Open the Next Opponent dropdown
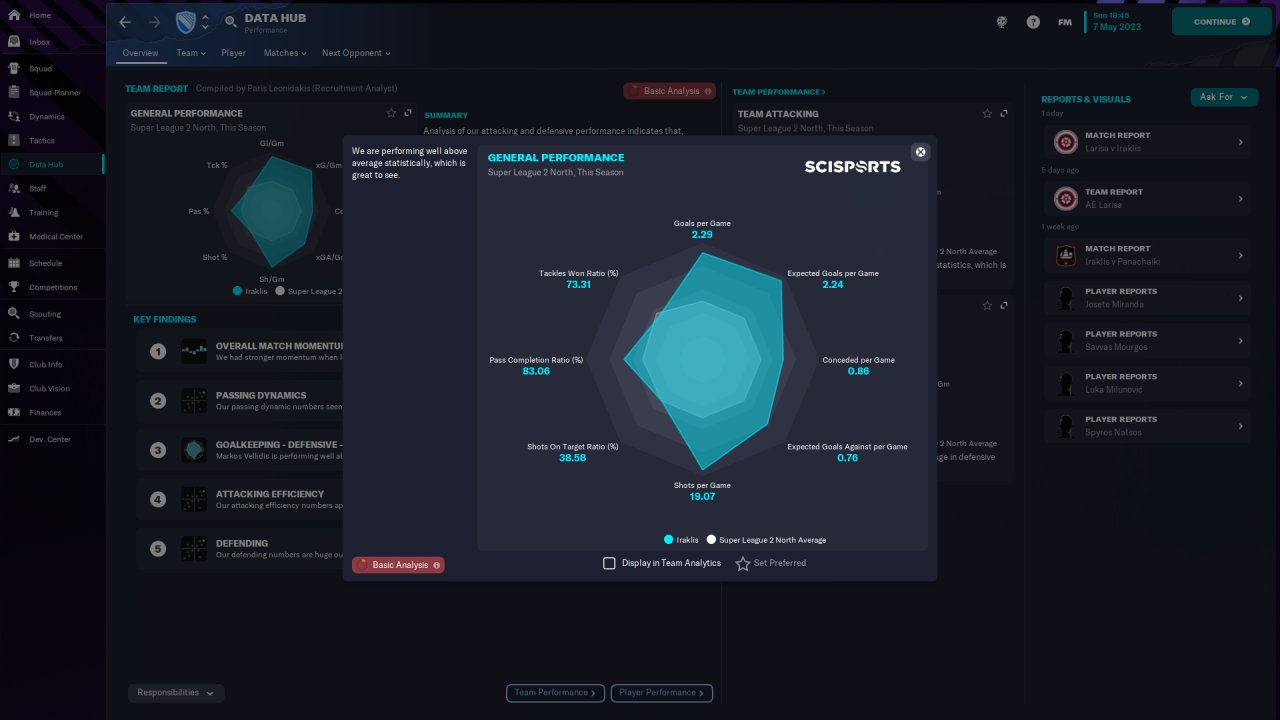The image size is (1280, 720). tap(356, 53)
